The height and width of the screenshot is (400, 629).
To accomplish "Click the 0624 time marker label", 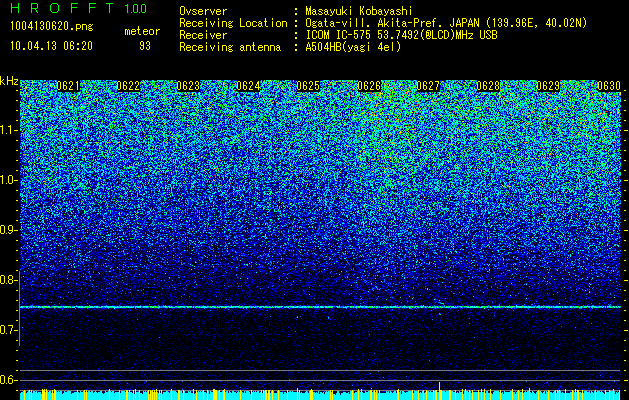I will [248, 86].
